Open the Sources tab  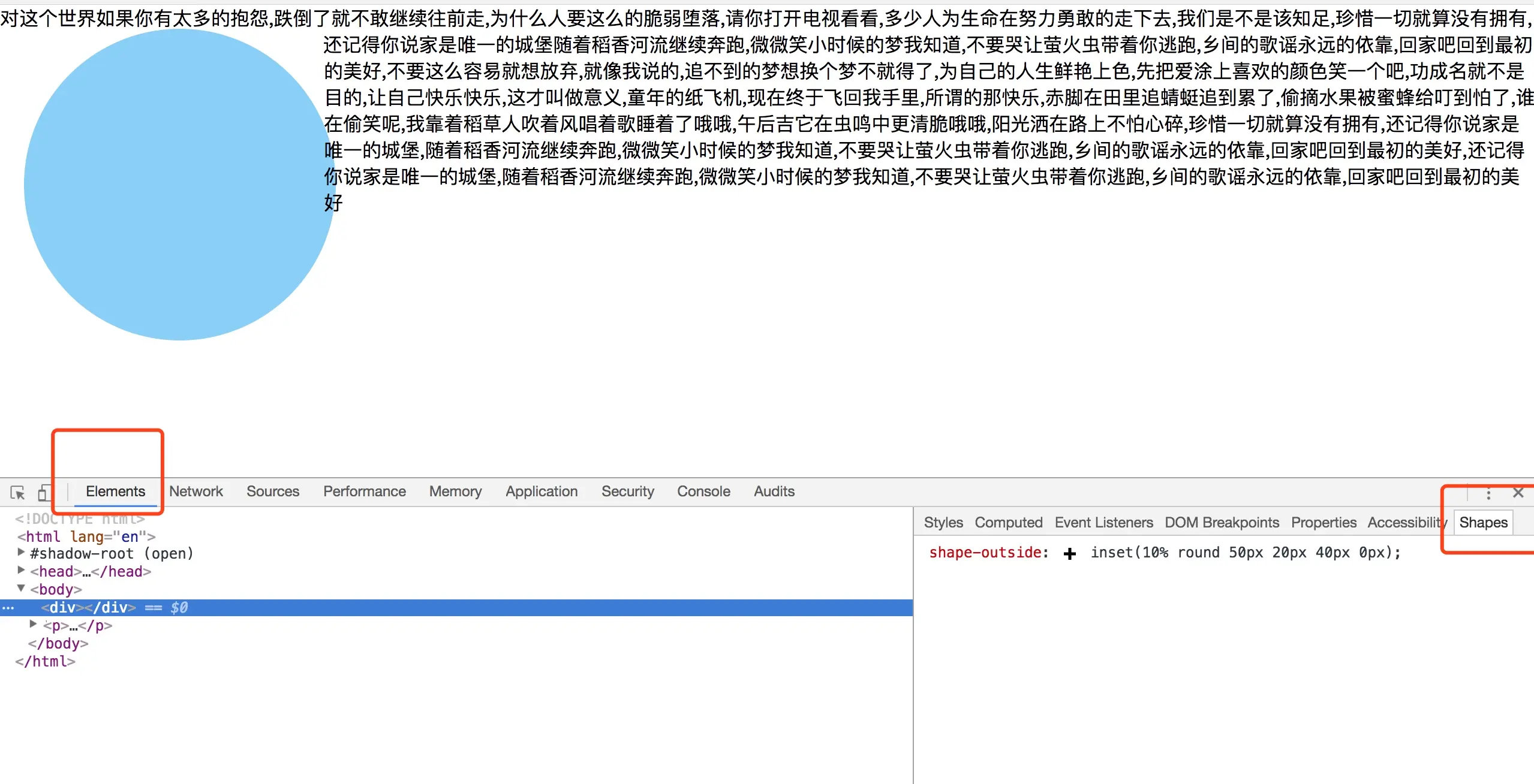[272, 491]
